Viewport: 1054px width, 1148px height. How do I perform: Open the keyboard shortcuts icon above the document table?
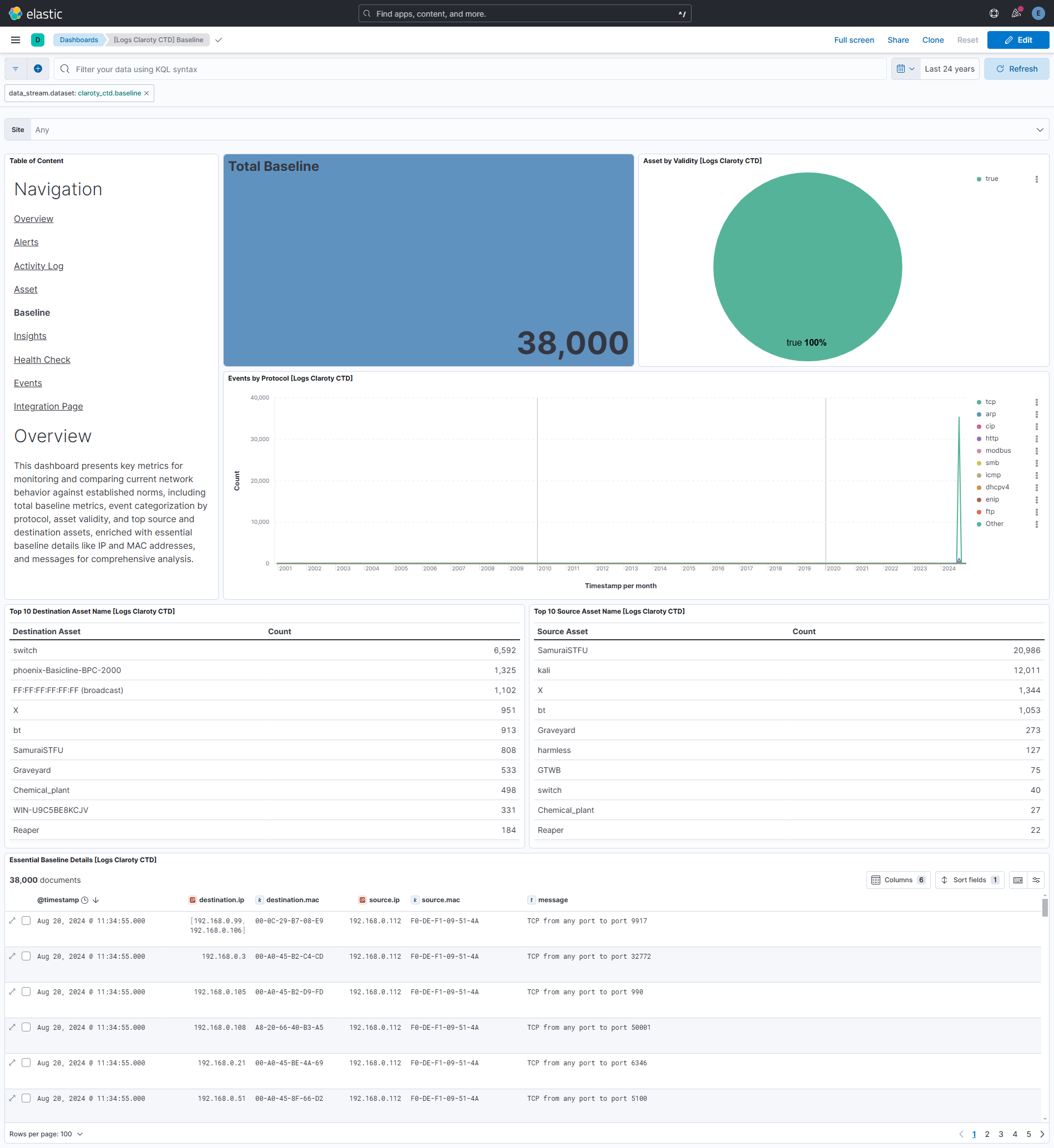1017,880
